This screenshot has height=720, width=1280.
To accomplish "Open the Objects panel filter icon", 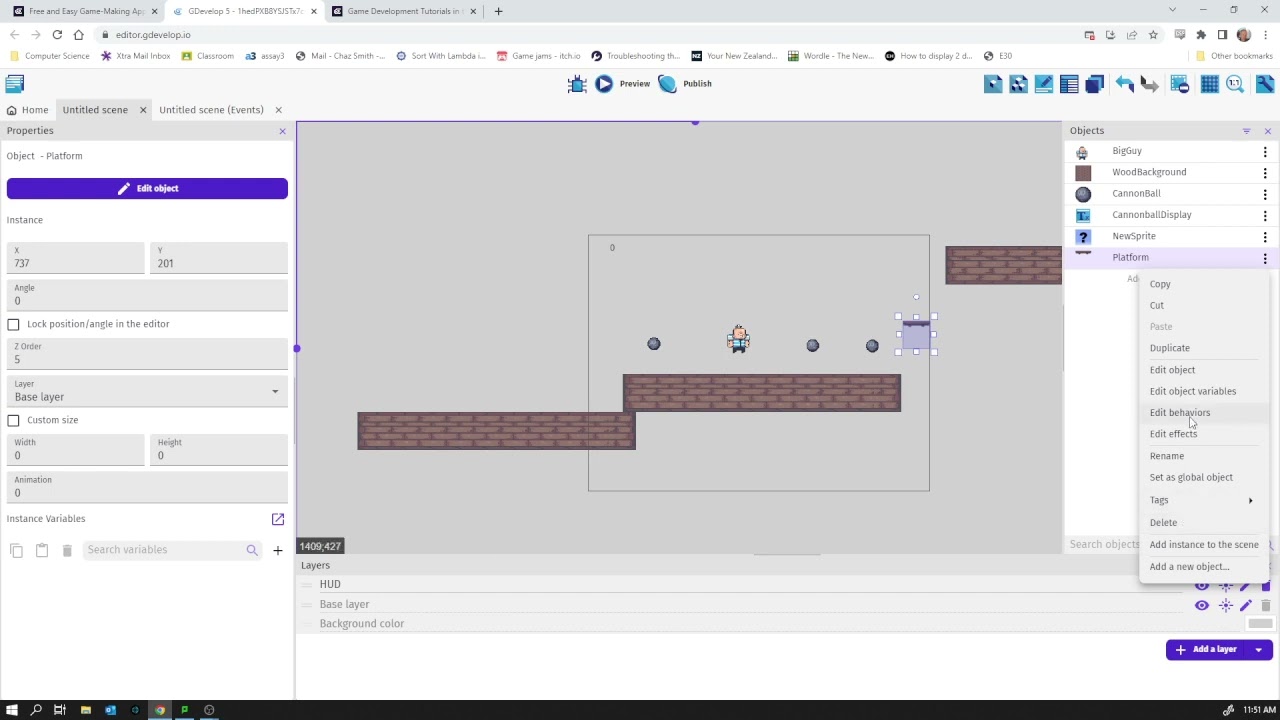I will 1246,131.
